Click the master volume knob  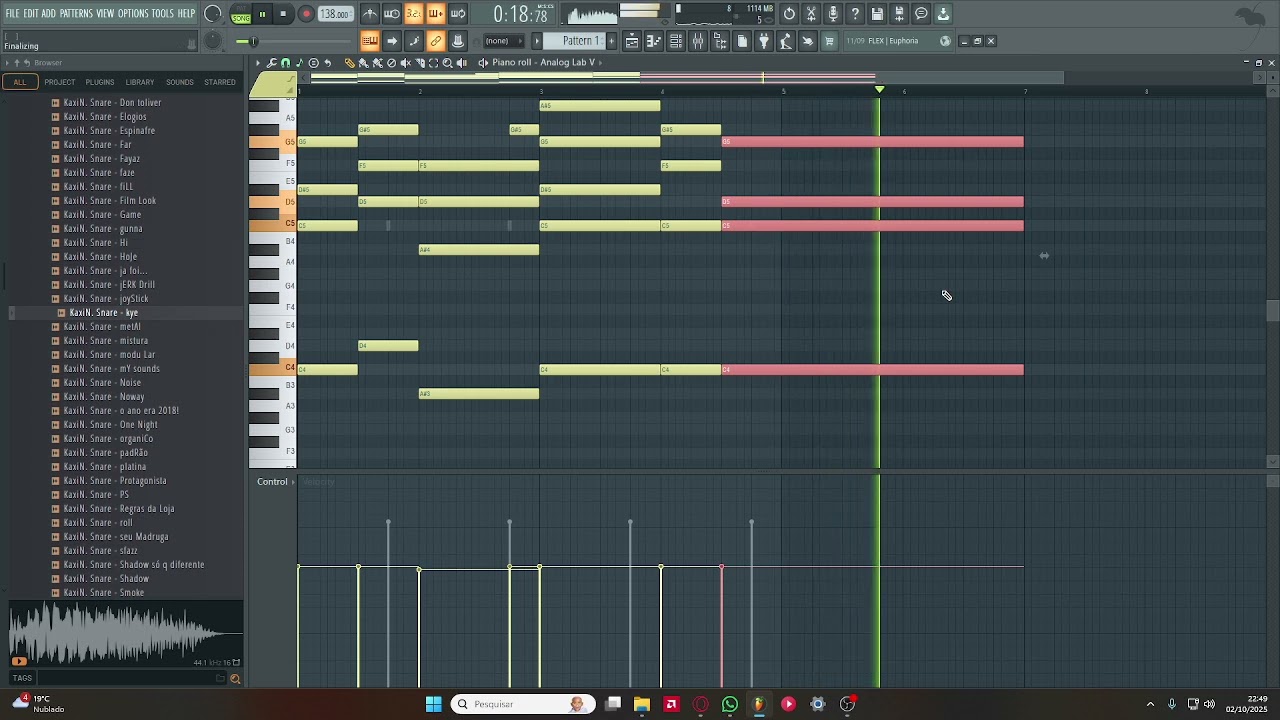[x=213, y=14]
